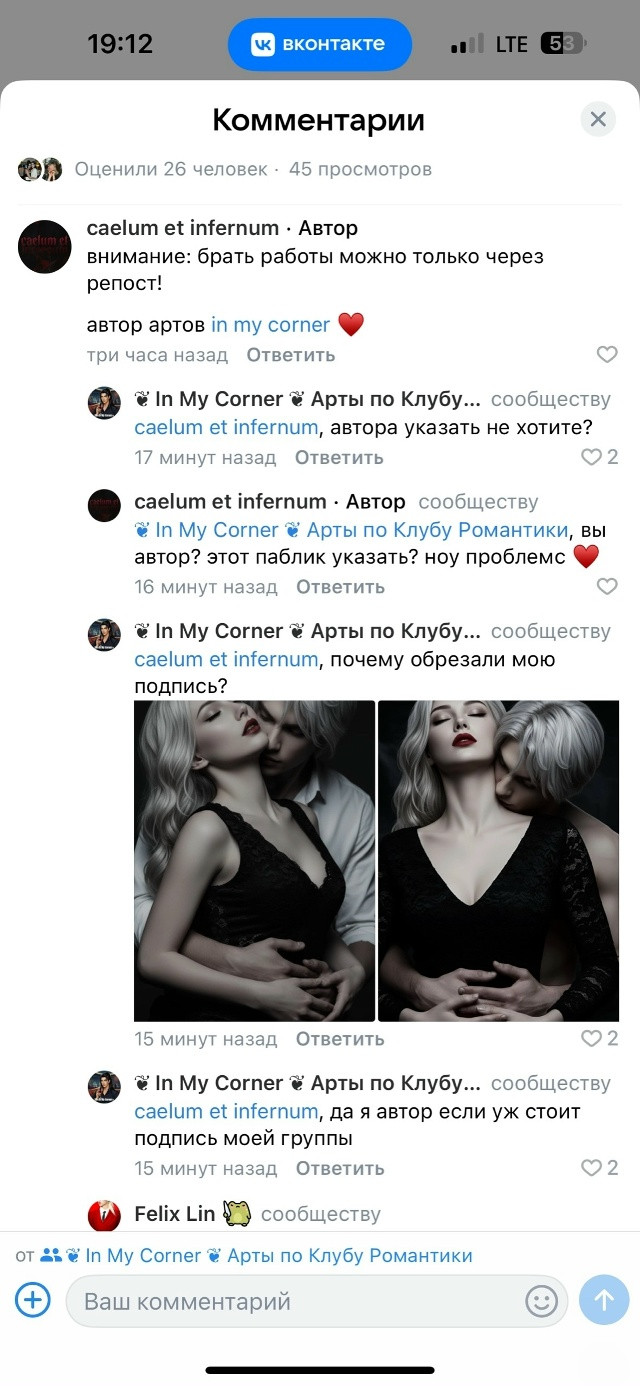640x1386 pixels.
Task: Close the Комментарии panel with the X icon
Action: click(x=598, y=120)
